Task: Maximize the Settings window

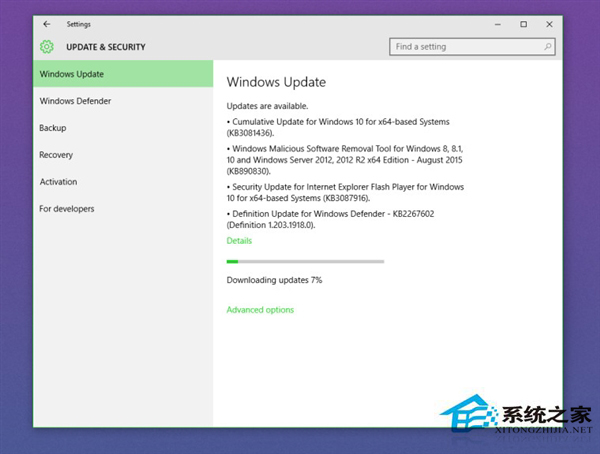Action: coord(523,24)
